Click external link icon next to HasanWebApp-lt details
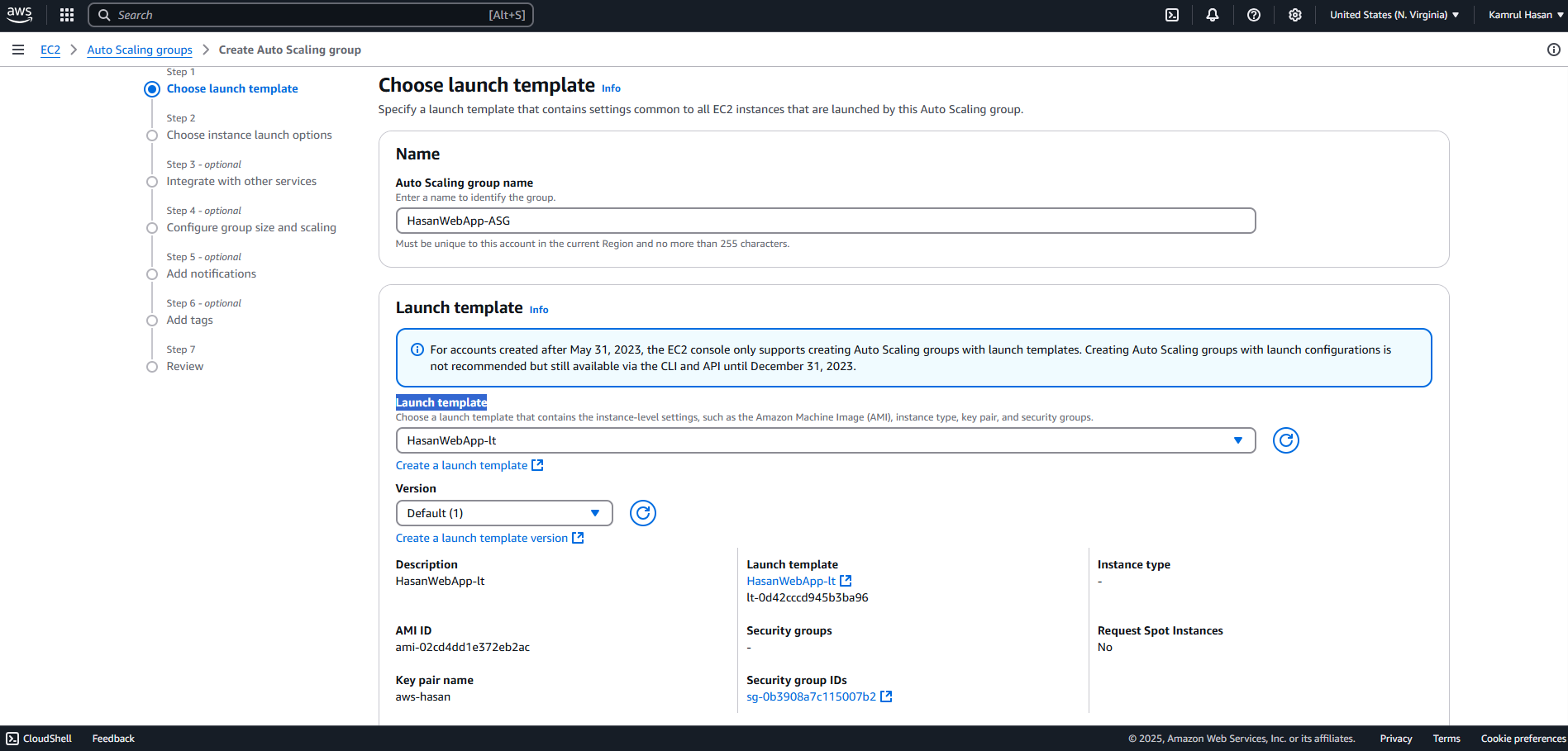Image resolution: width=1568 pixels, height=751 pixels. point(846,581)
